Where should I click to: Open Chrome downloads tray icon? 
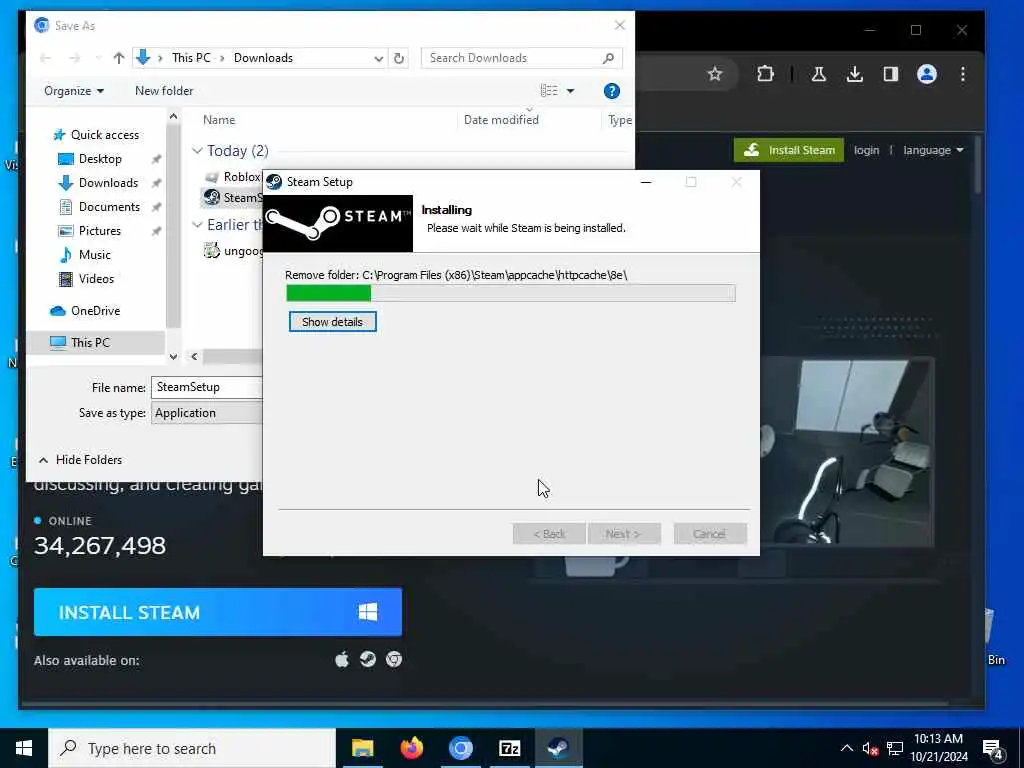point(854,74)
